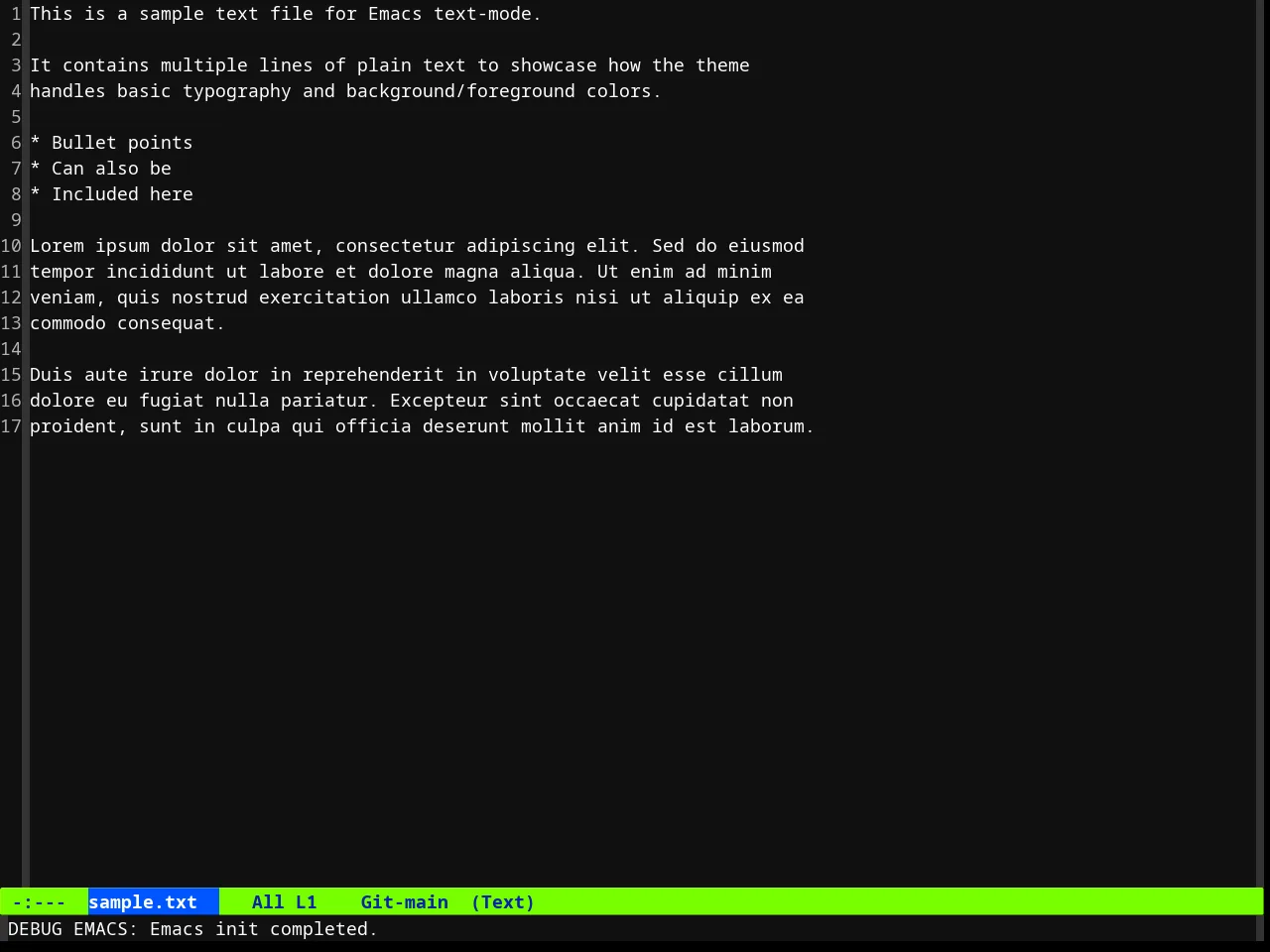The height and width of the screenshot is (952, 1270).
Task: Click 'background/foreground' on line 4
Action: coord(460,91)
